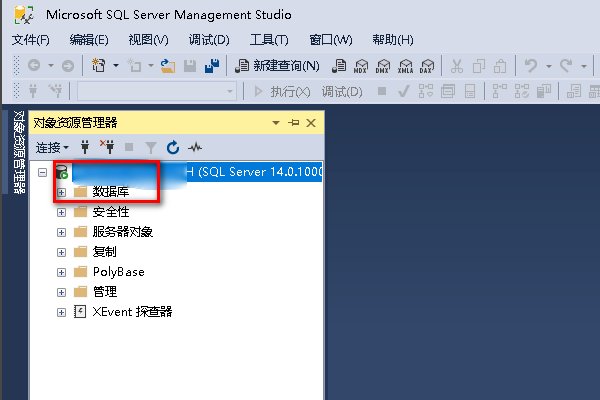Close the 对象资源管理器 panel
Screen dimensions: 600x400
click(x=311, y=123)
